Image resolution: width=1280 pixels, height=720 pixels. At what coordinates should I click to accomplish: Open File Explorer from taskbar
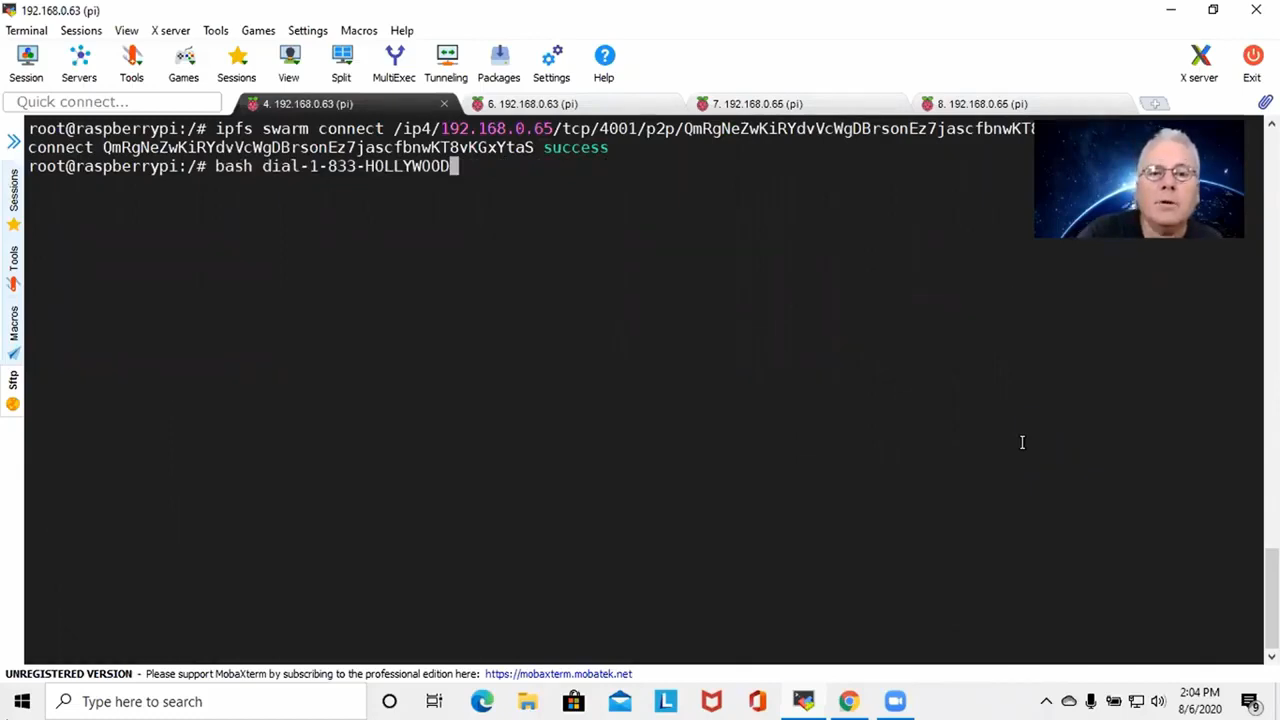coord(527,701)
